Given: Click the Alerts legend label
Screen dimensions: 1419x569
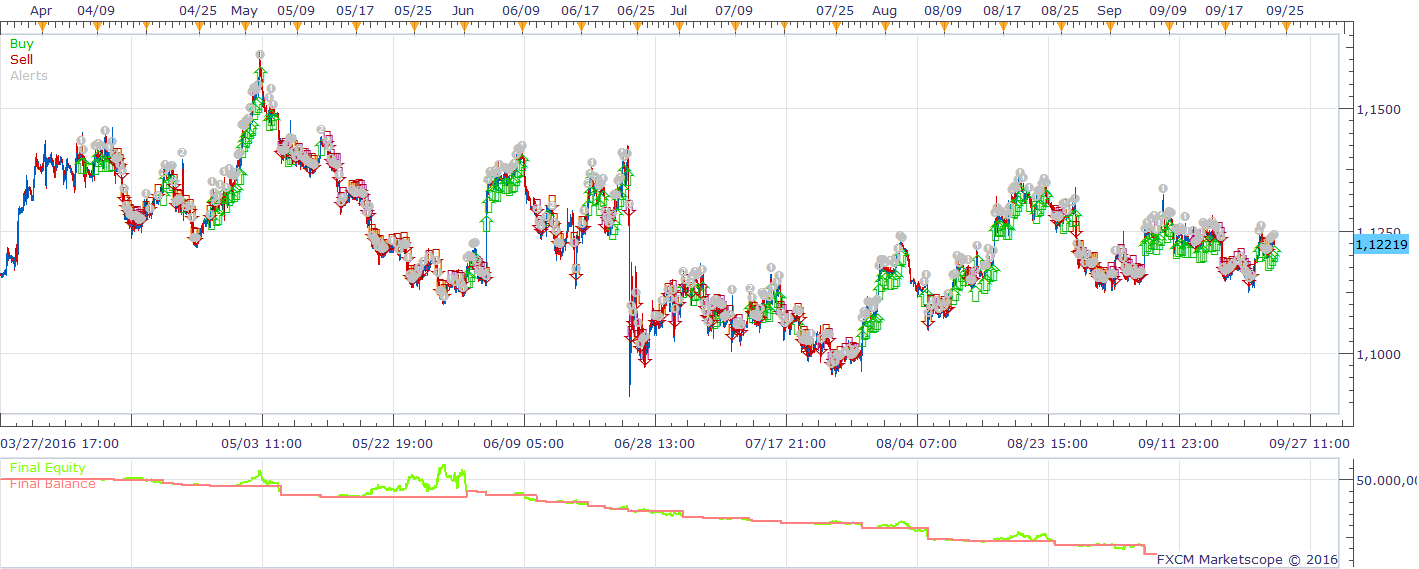Looking at the screenshot, I should [29, 76].
